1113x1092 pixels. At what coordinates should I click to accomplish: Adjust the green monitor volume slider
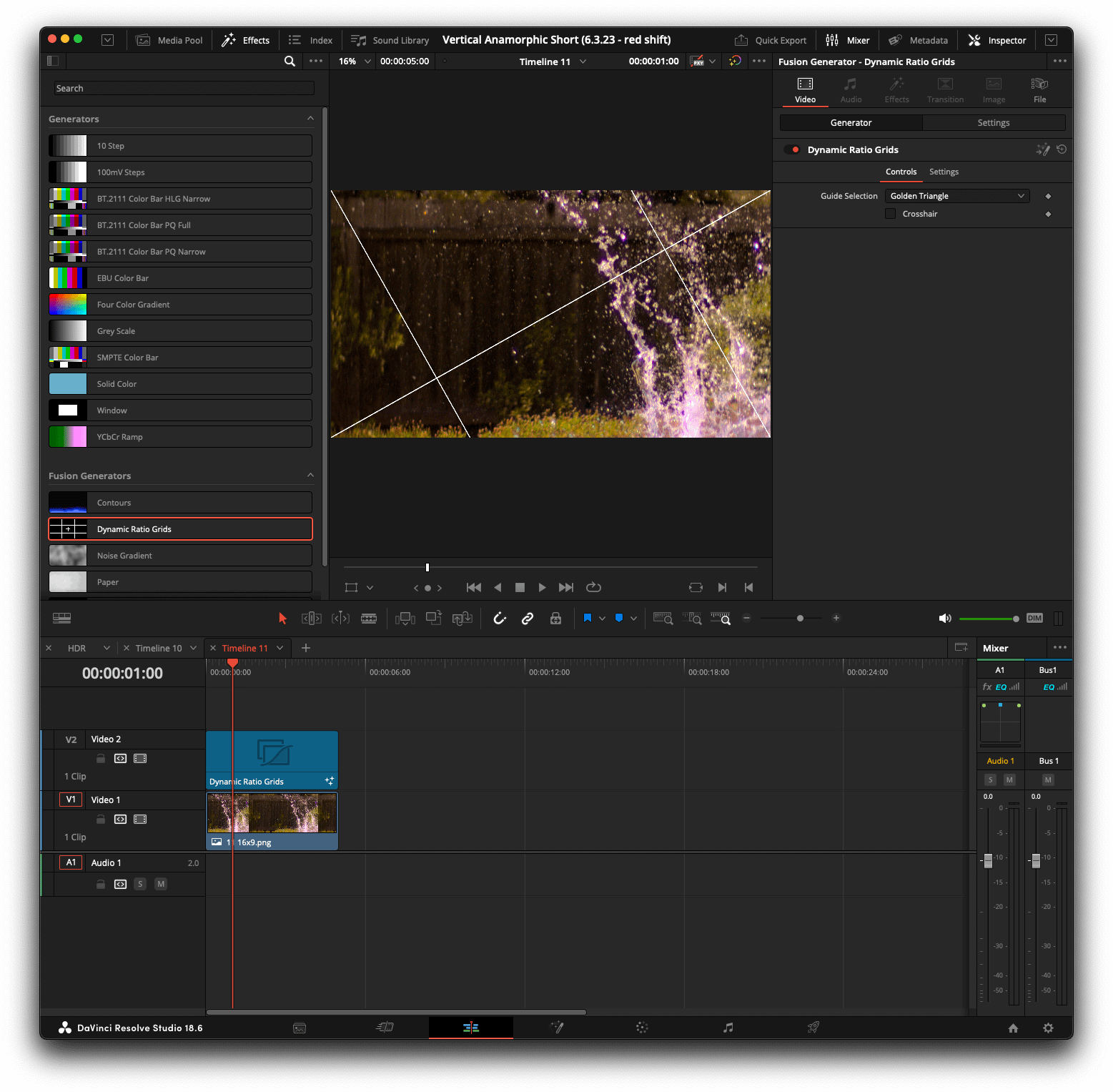989,619
